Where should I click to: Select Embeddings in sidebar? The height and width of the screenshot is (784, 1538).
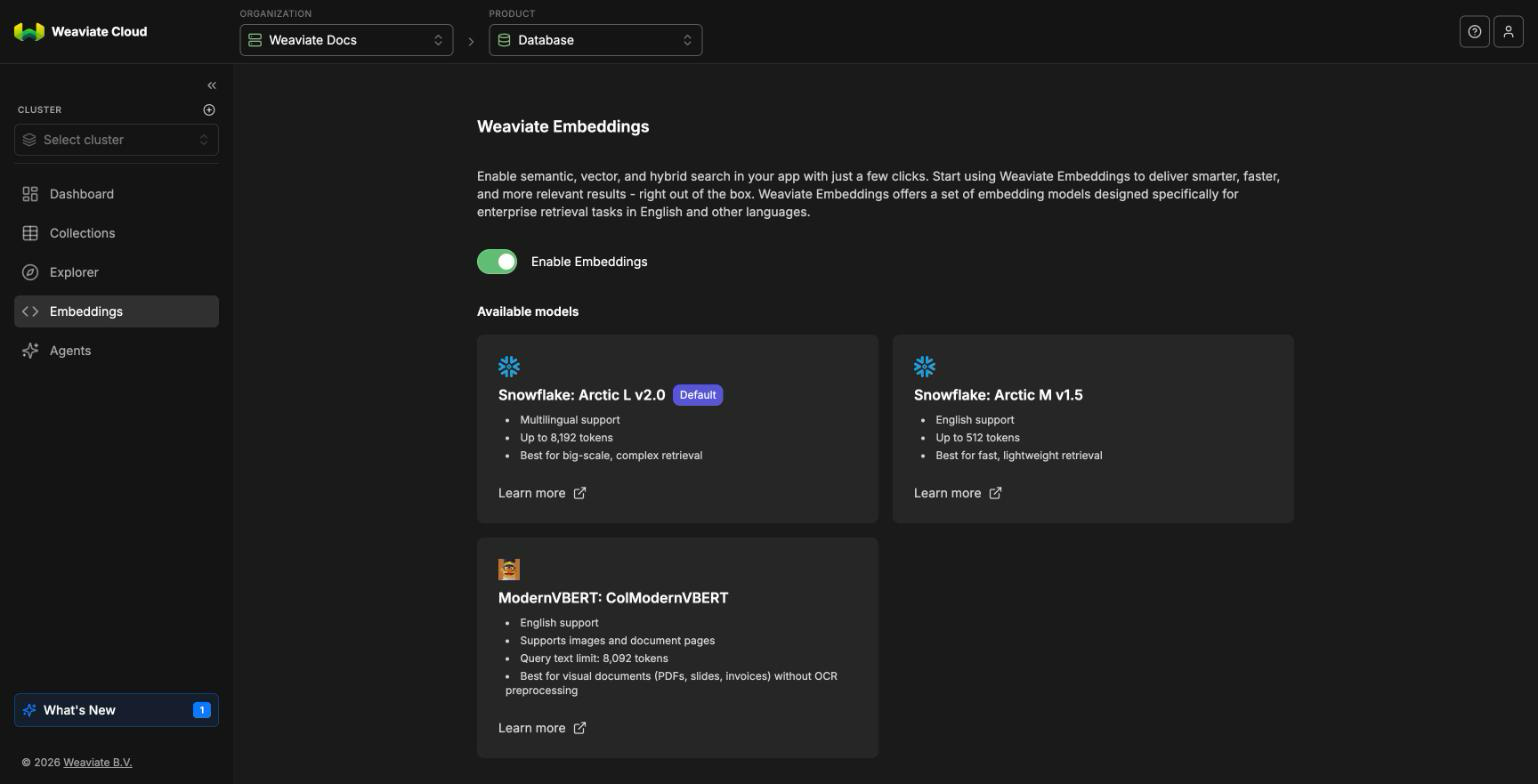(116, 311)
